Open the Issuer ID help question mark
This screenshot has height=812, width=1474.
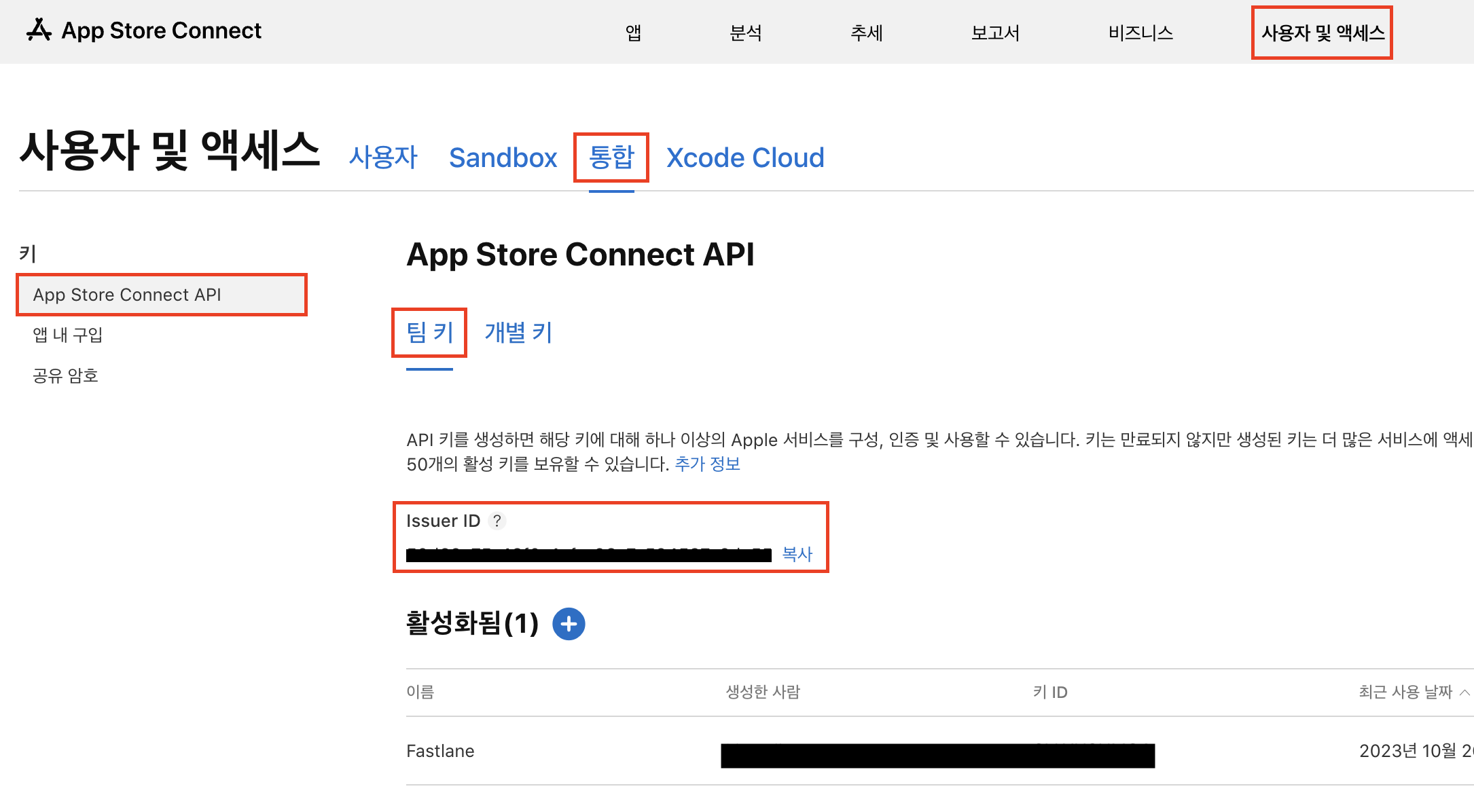pyautogui.click(x=497, y=521)
